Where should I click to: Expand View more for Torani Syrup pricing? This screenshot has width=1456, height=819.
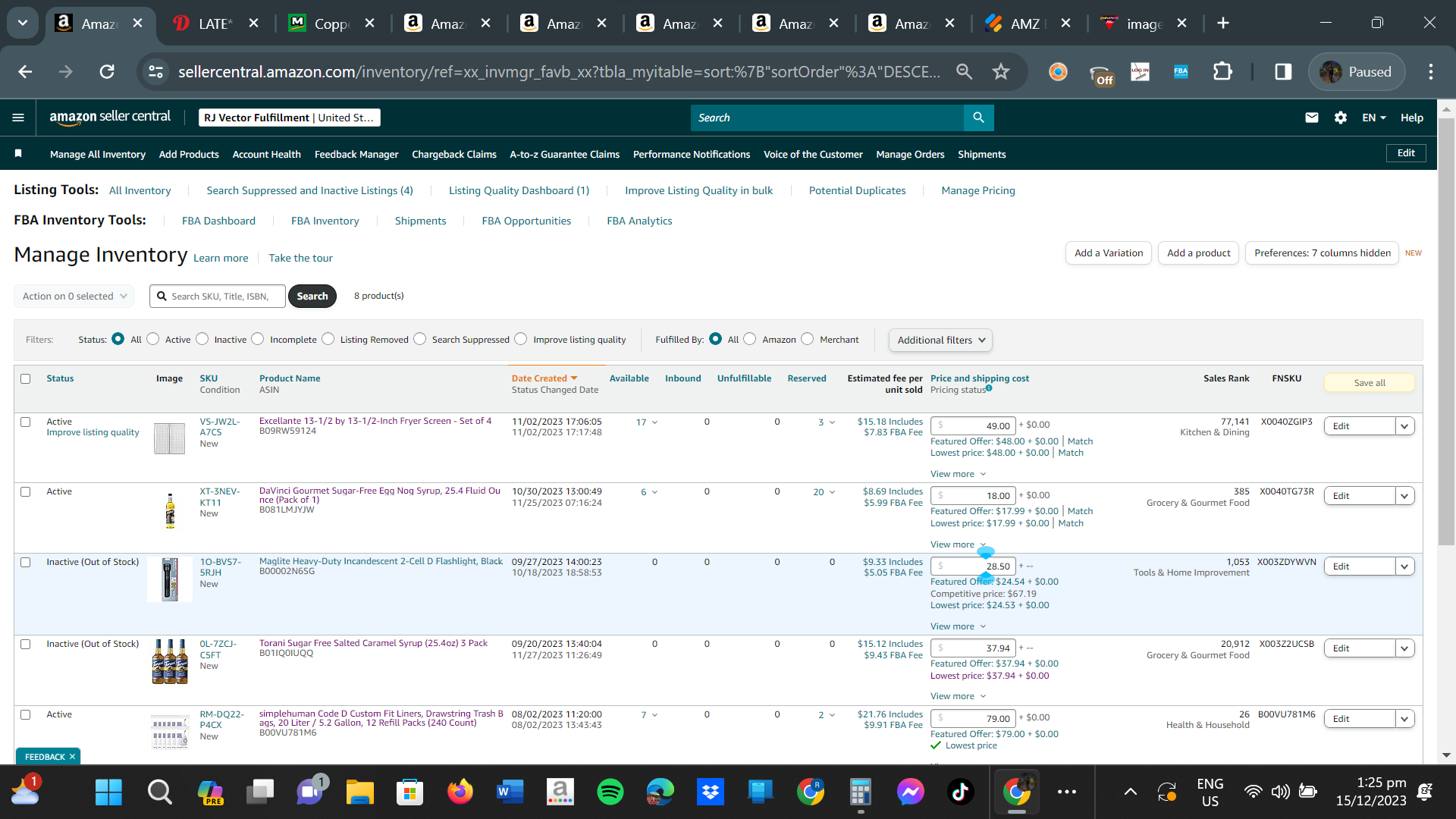pos(959,696)
